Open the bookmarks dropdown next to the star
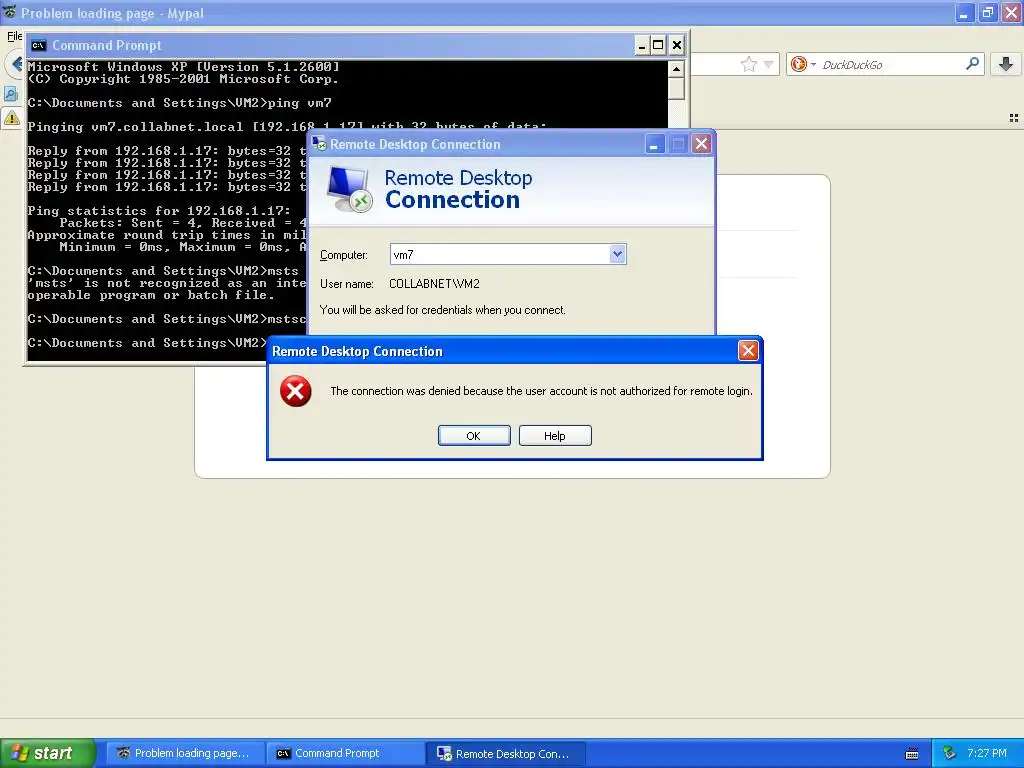The height and width of the screenshot is (768, 1024). pyautogui.click(x=769, y=64)
